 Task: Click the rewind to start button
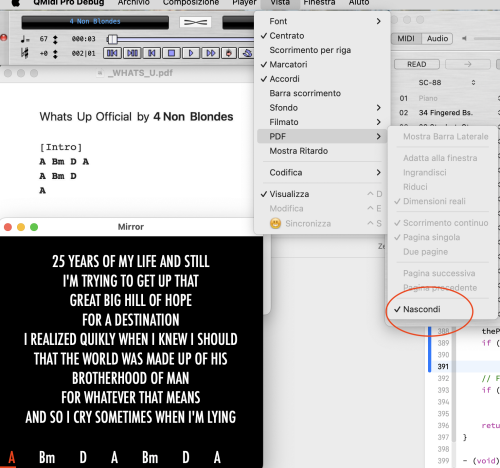pos(152,53)
